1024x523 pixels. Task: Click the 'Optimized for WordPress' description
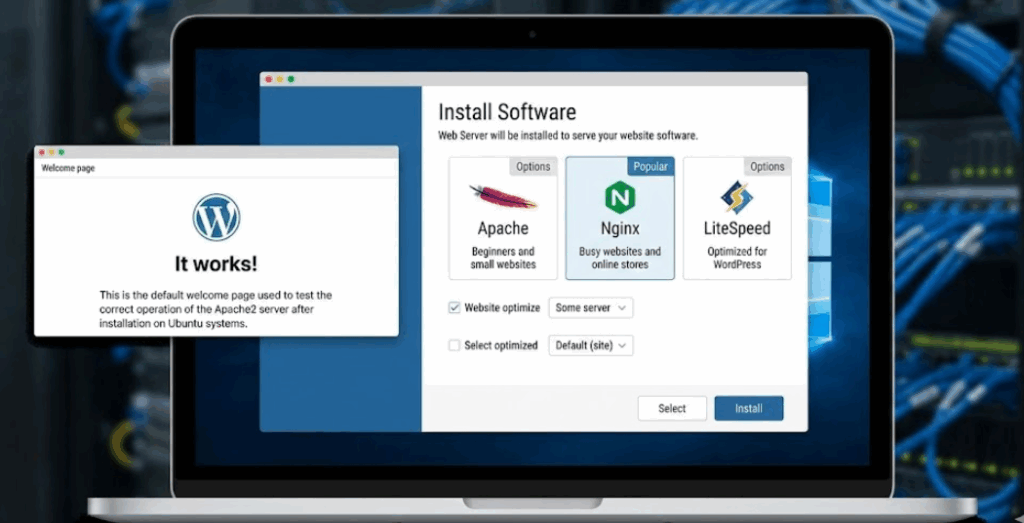click(737, 258)
